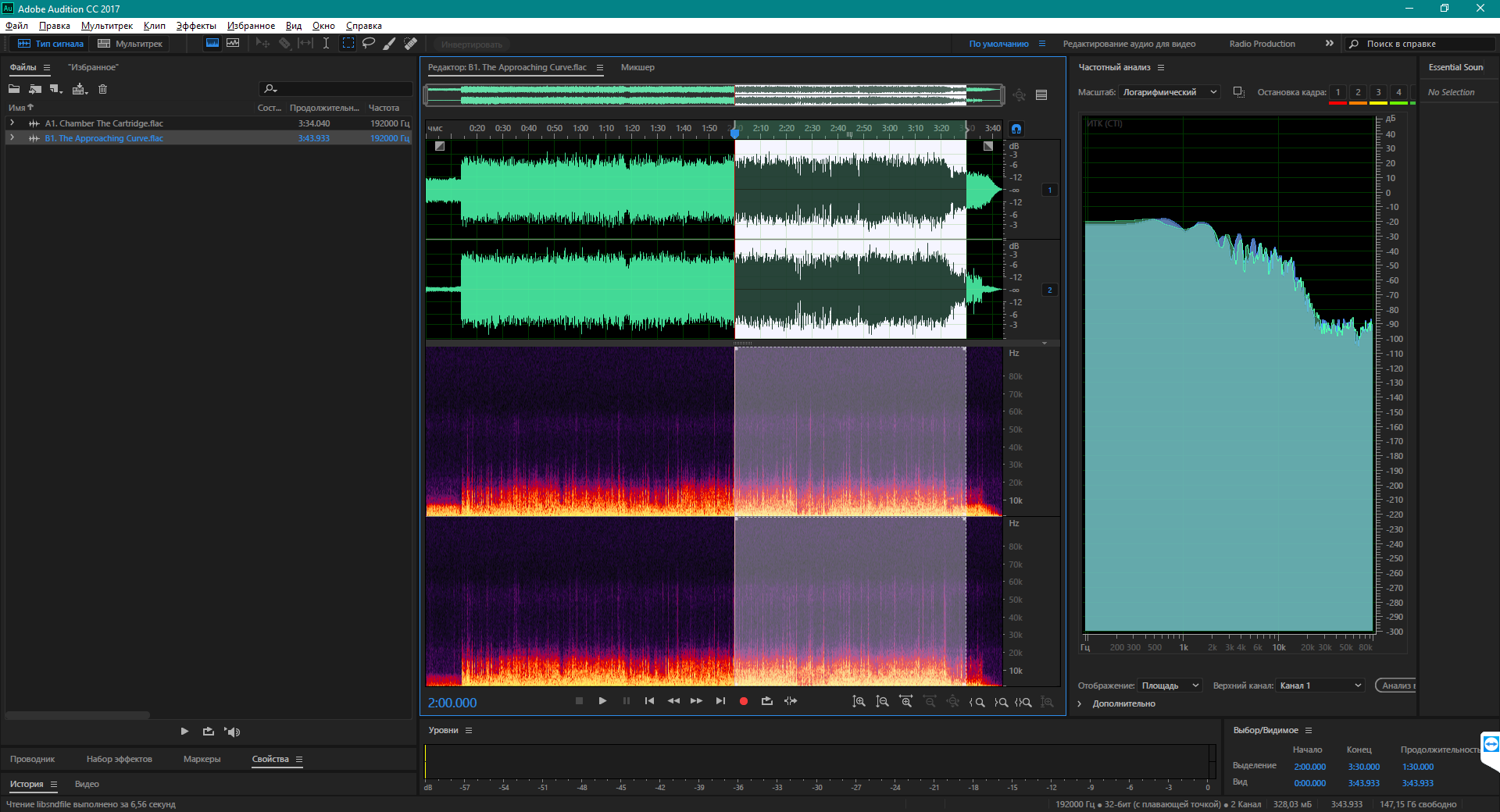
Task: Move playhead to next marker
Action: click(720, 701)
